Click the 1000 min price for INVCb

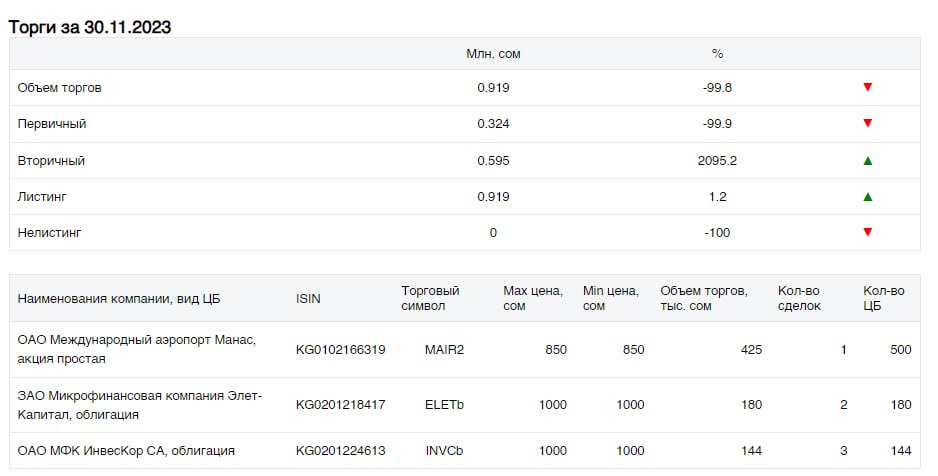630,451
